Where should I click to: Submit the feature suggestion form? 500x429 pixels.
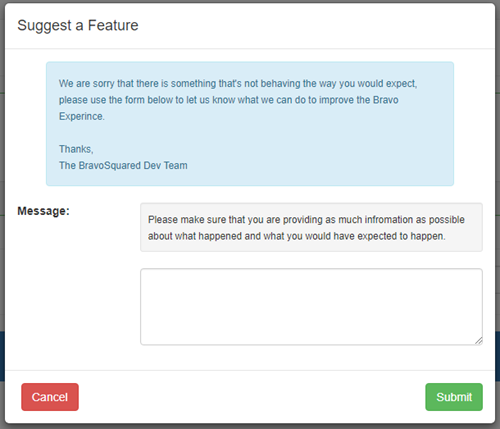tap(454, 397)
